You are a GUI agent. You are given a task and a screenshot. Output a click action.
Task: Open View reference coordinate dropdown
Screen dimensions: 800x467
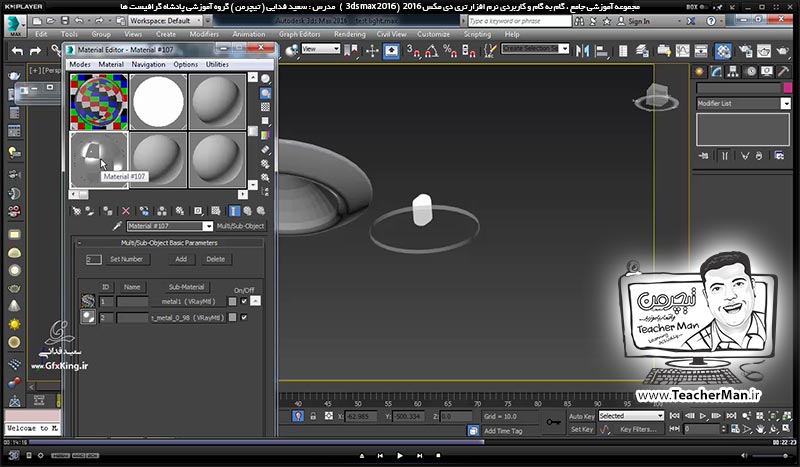(x=320, y=49)
